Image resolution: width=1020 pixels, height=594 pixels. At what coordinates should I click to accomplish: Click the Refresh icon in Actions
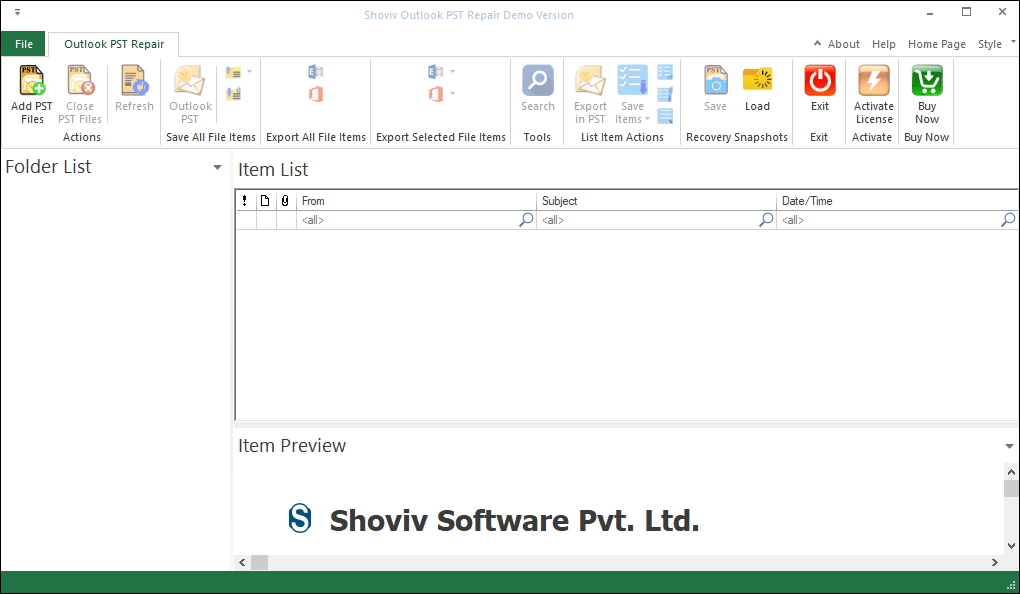(134, 80)
